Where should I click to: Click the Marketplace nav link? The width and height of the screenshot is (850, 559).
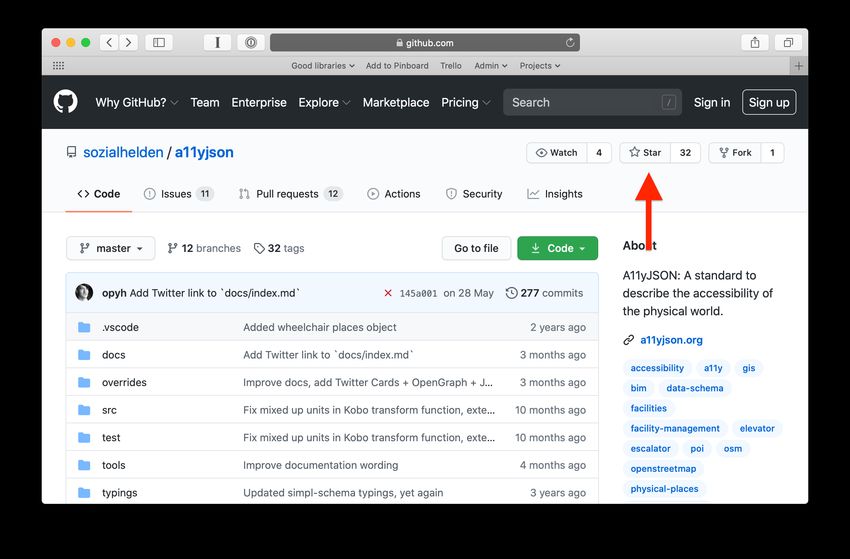(396, 102)
